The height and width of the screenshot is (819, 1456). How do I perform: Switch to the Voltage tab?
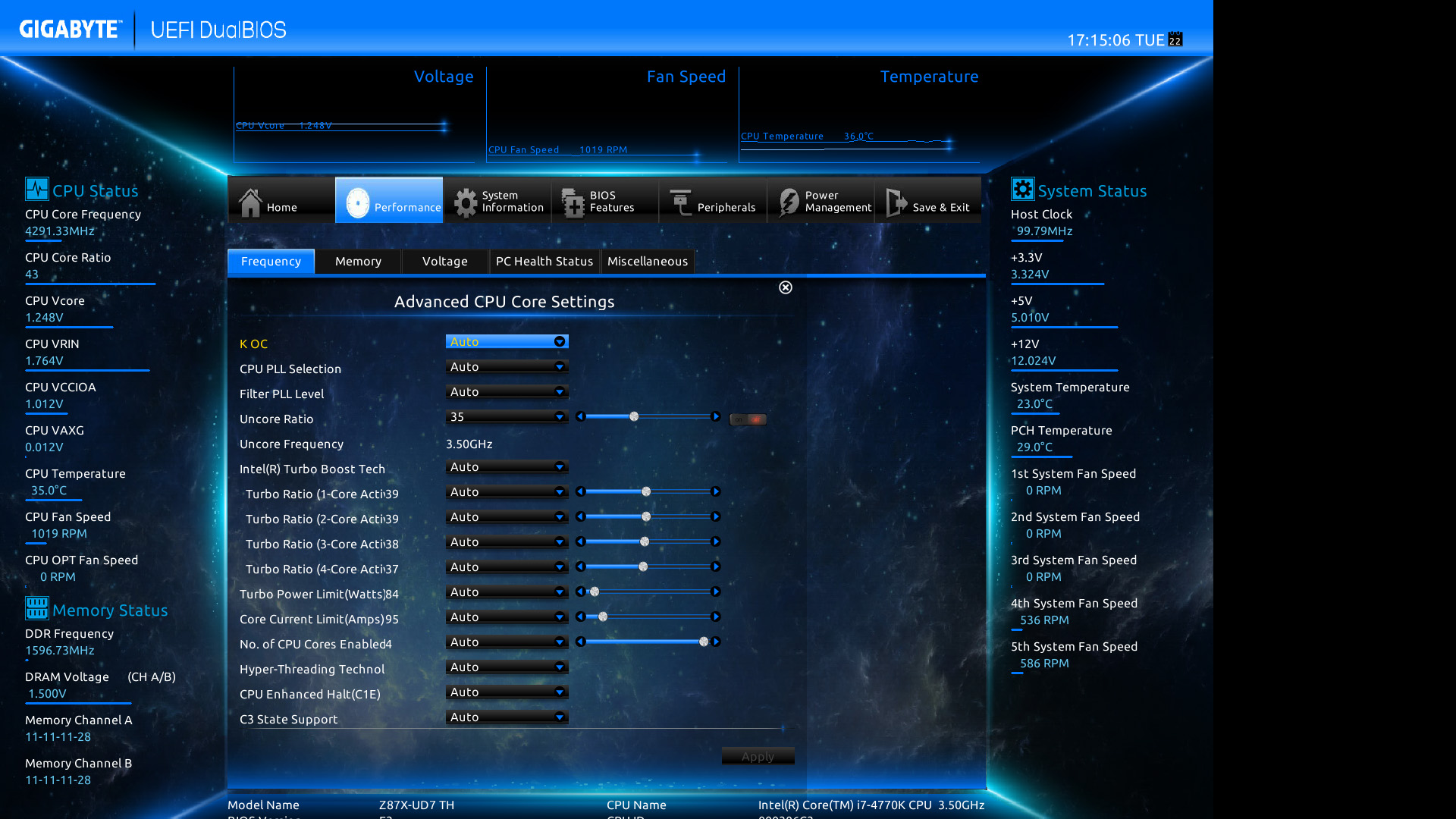pyautogui.click(x=444, y=261)
